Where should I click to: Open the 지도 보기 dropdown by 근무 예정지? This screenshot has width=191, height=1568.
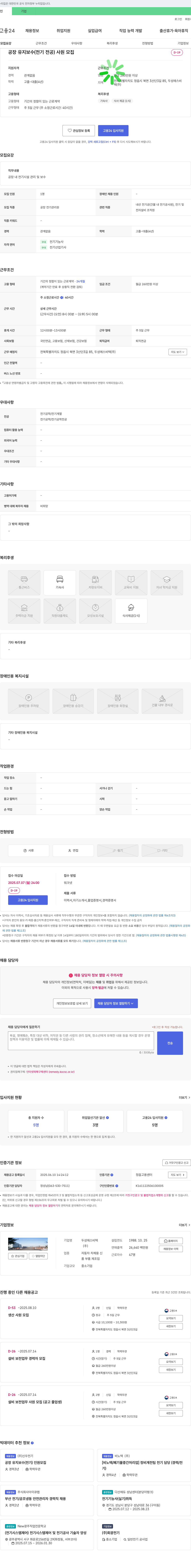(178, 352)
